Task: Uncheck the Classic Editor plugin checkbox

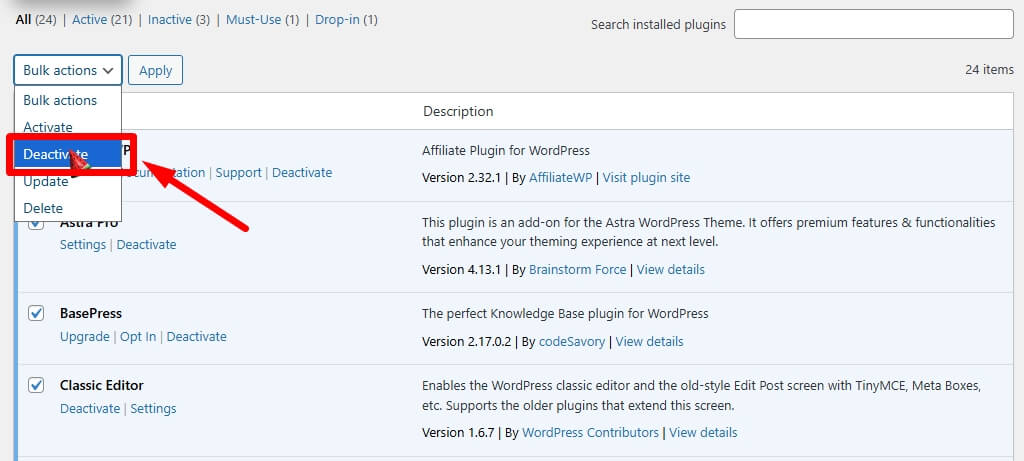Action: 36,385
